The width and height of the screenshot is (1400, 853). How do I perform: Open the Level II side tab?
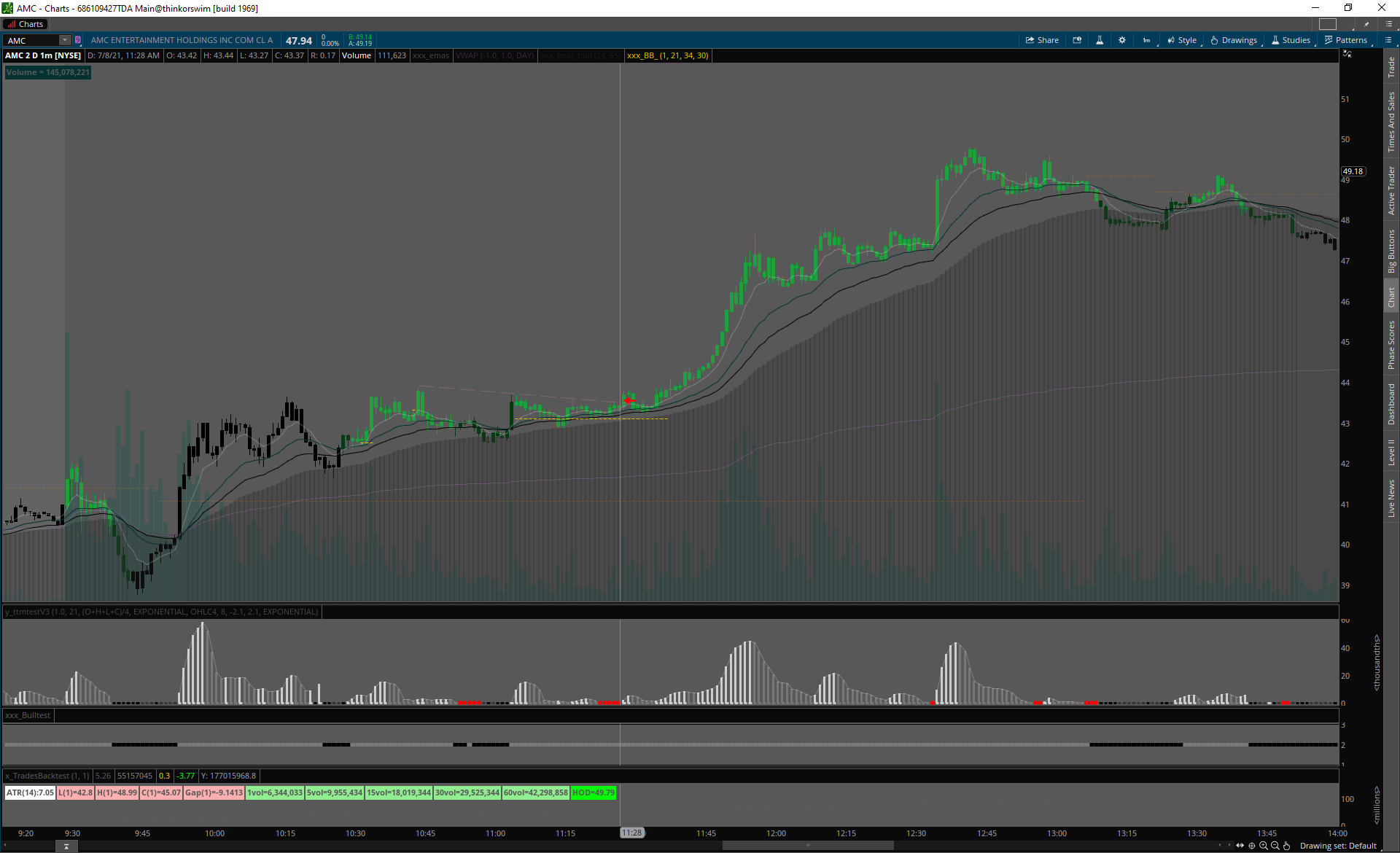coord(1391,452)
